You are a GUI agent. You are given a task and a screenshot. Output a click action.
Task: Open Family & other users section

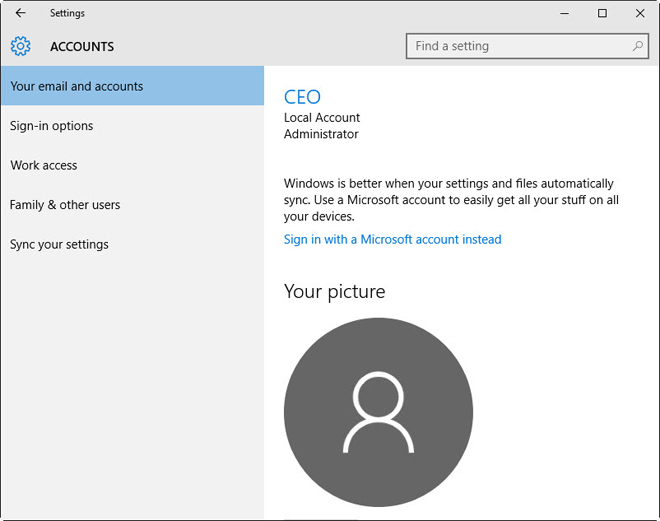(x=65, y=205)
